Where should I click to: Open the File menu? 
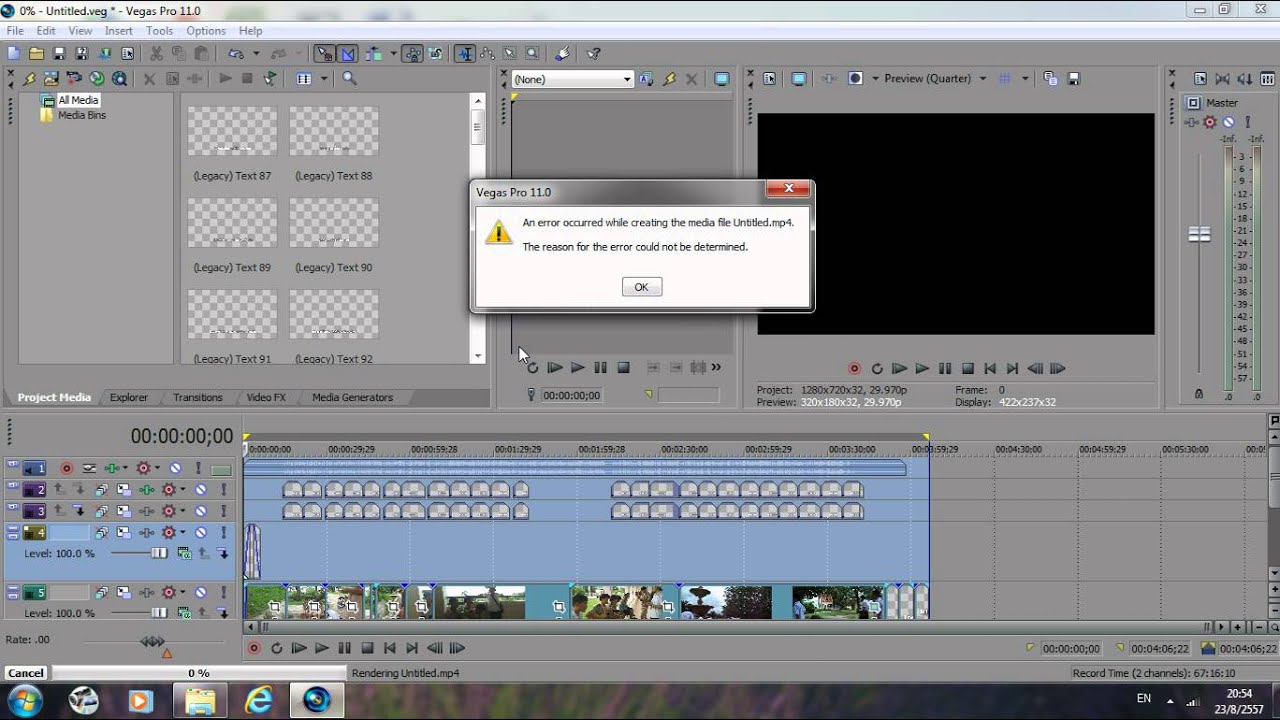pyautogui.click(x=15, y=31)
